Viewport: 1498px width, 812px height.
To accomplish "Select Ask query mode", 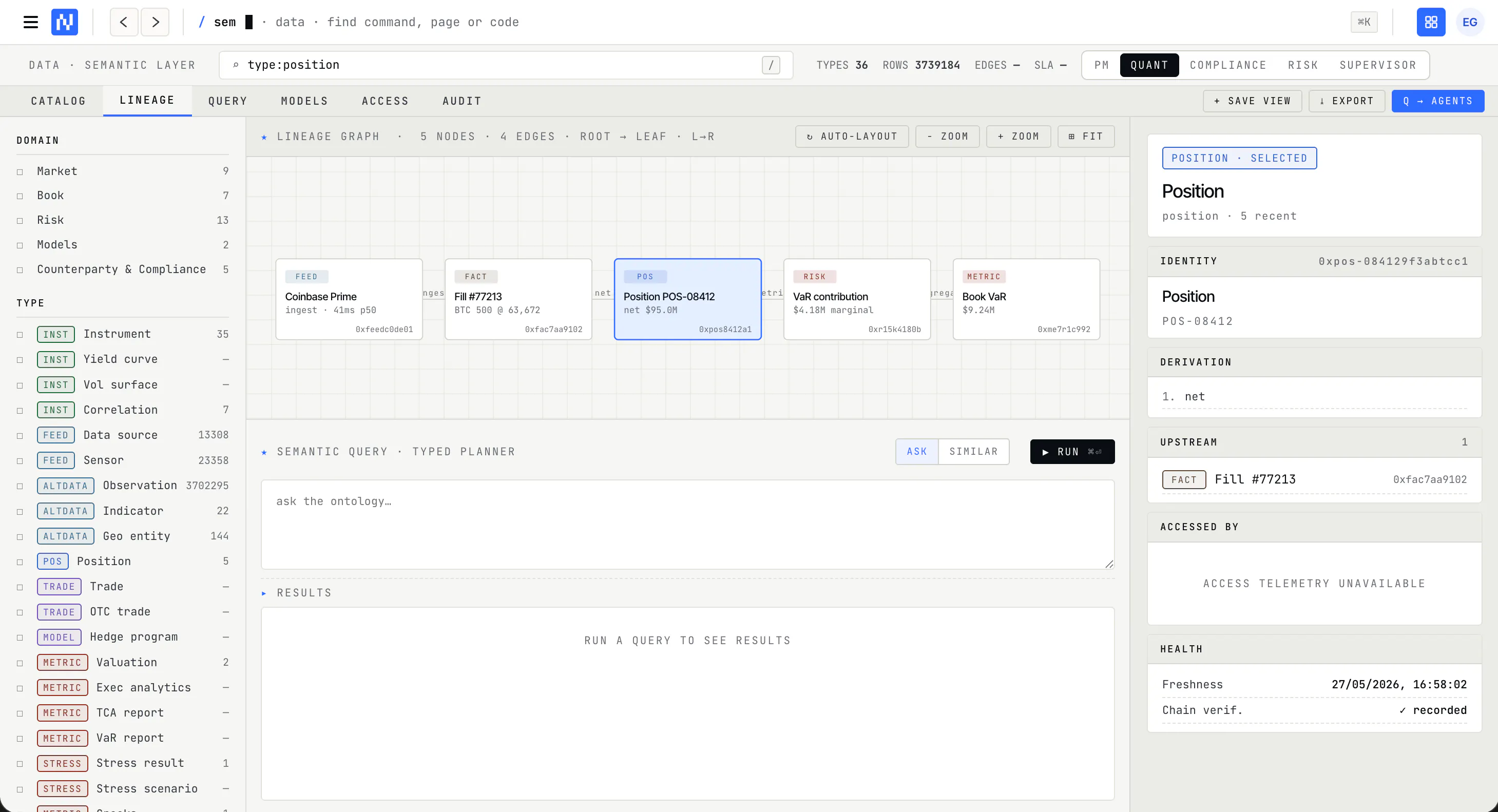I will click(917, 452).
